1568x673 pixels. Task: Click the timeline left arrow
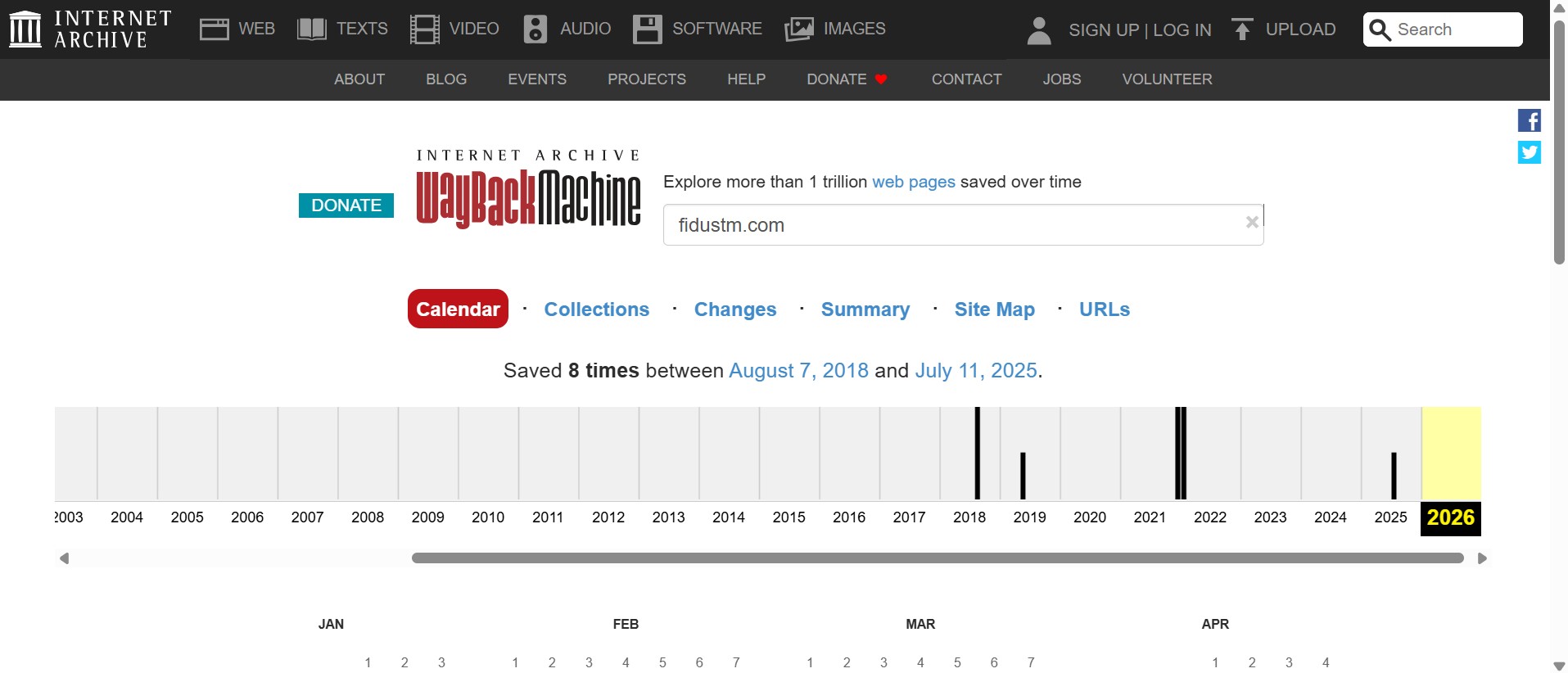pos(64,558)
